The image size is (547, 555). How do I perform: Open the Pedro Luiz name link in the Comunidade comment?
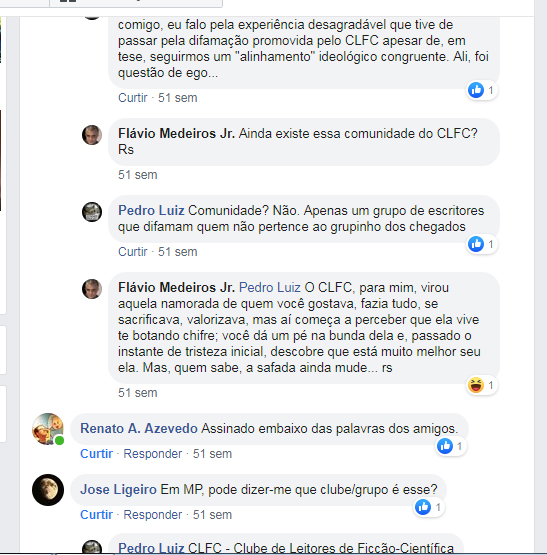[x=151, y=210]
